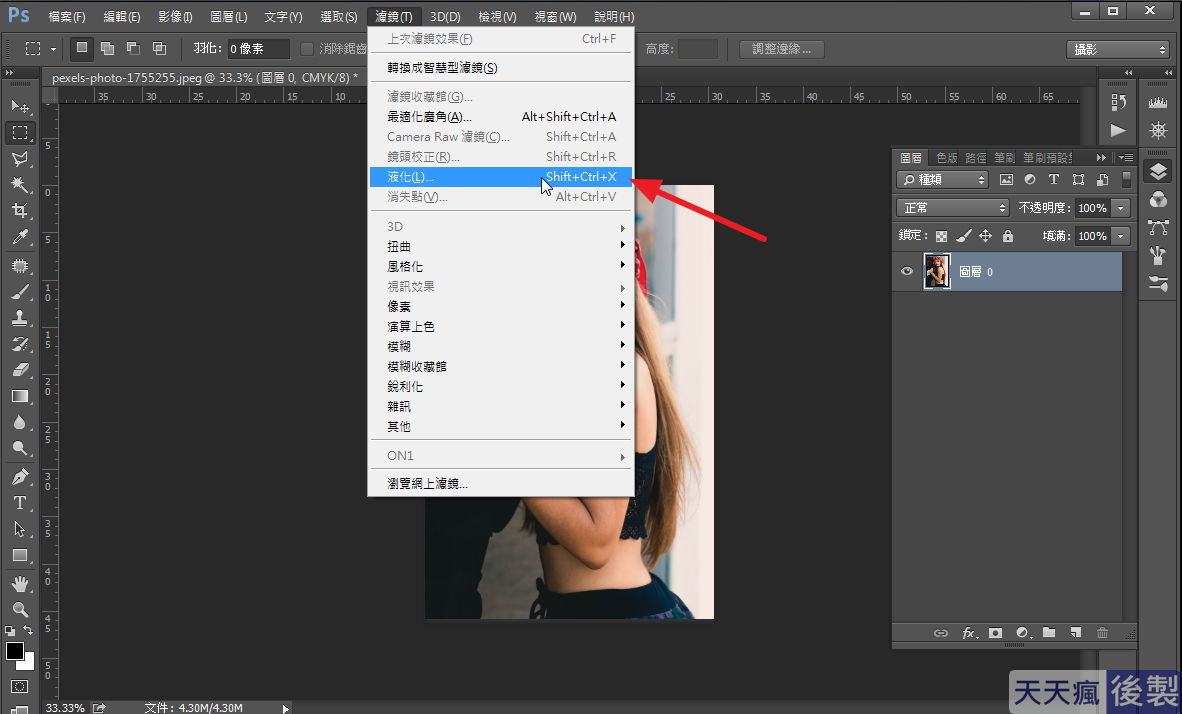This screenshot has width=1182, height=714.
Task: Expand the 扭曲 submenu
Action: (x=501, y=247)
